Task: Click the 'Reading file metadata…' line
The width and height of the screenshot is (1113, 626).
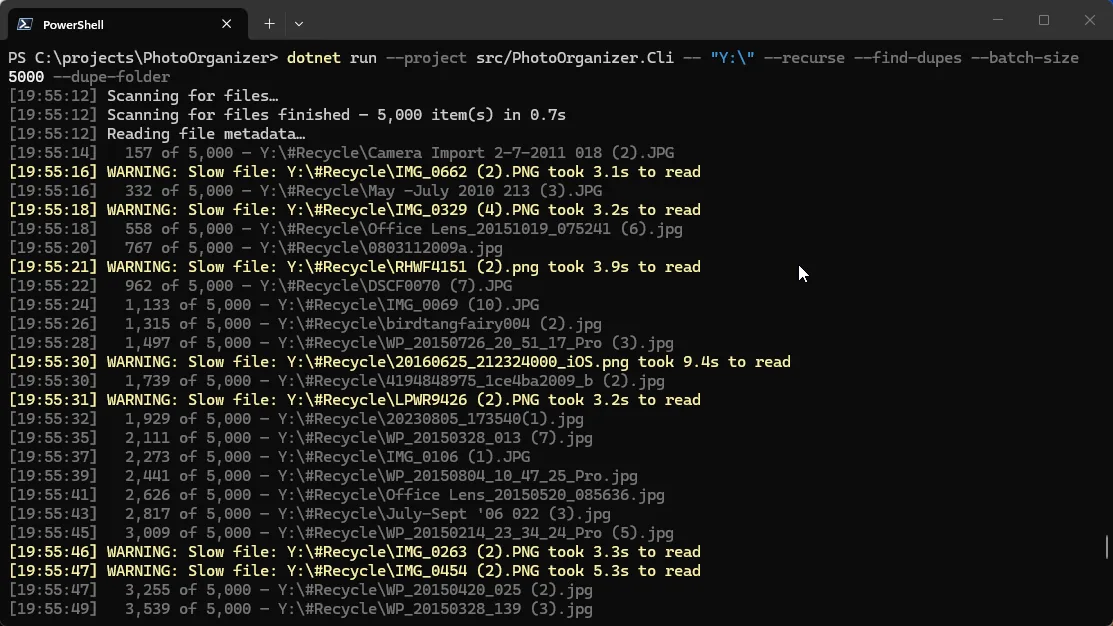Action: tap(157, 134)
